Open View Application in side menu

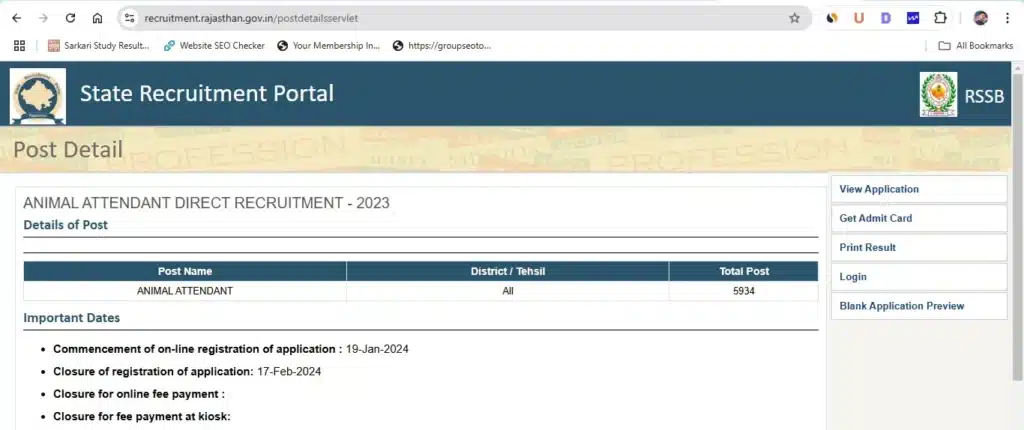click(x=919, y=189)
